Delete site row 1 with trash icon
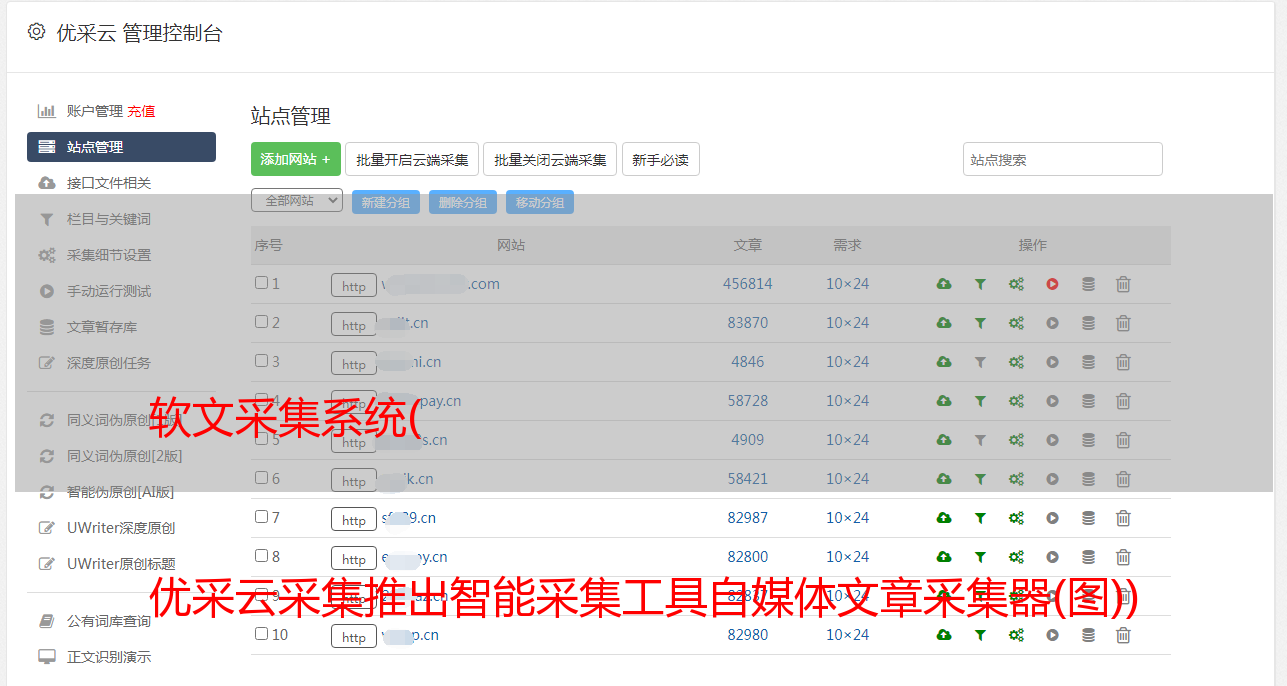The width and height of the screenshot is (1287, 686). click(1123, 284)
